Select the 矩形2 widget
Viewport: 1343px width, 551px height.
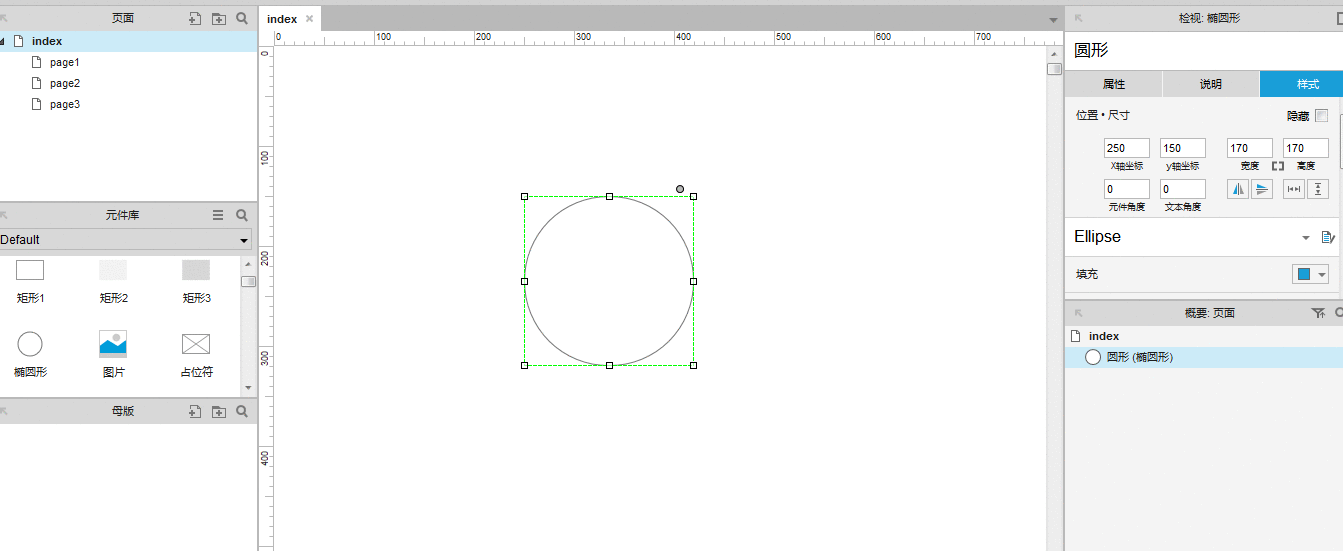tap(113, 281)
